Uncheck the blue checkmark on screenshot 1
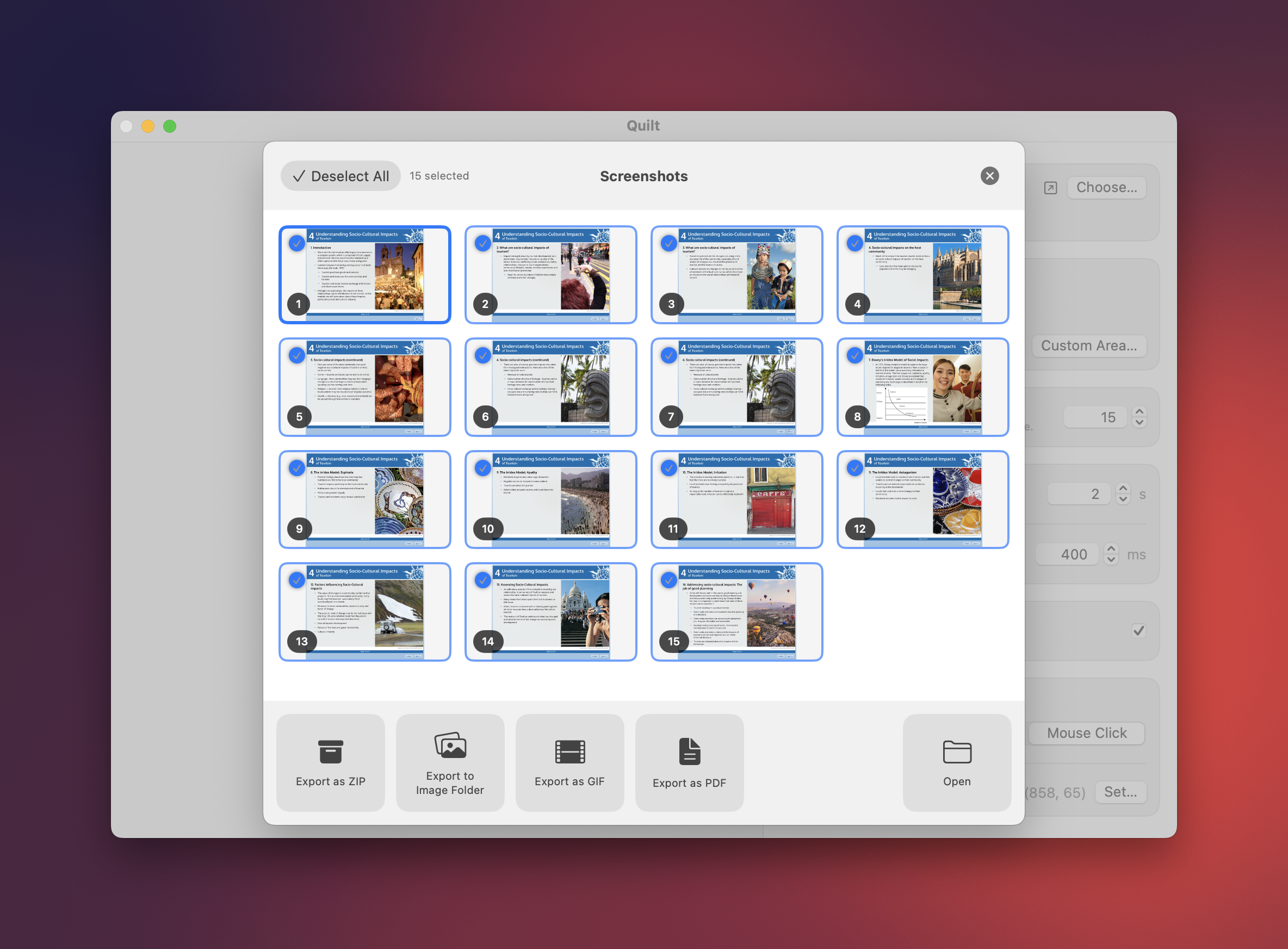1288x949 pixels. (x=296, y=243)
